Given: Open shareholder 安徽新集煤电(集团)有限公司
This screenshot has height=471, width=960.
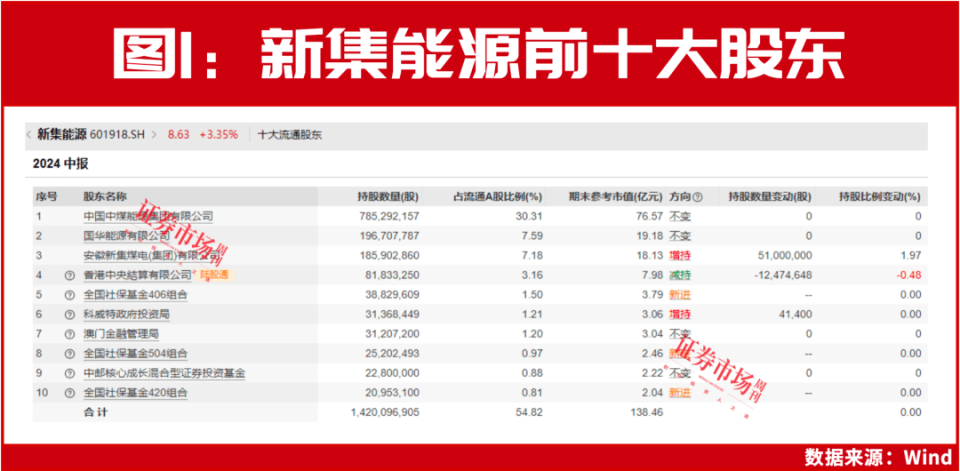Looking at the screenshot, I should (x=151, y=255).
